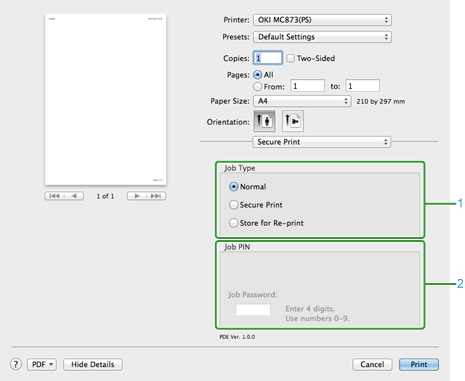
Task: Select the Secure Print job type
Action: 234,205
